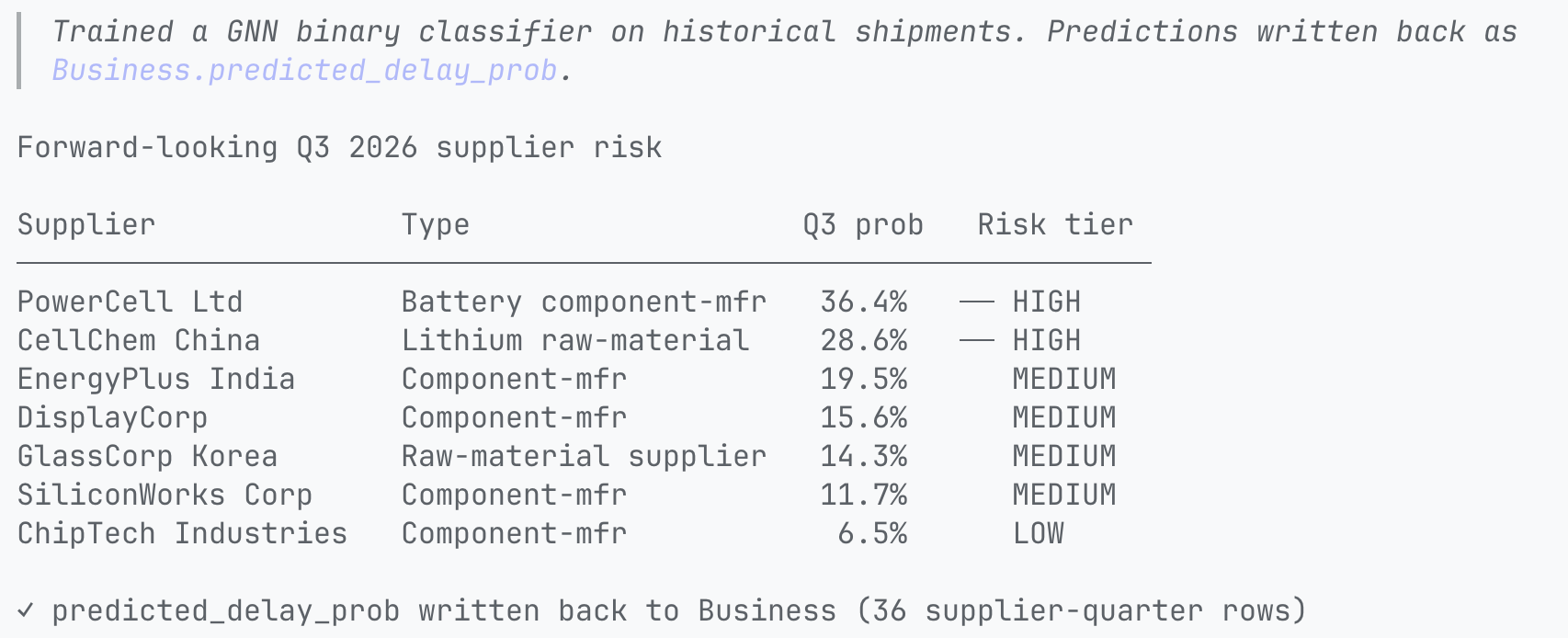
Task: Click the Business.predicted_delay_prob link
Action: pyautogui.click(x=304, y=71)
